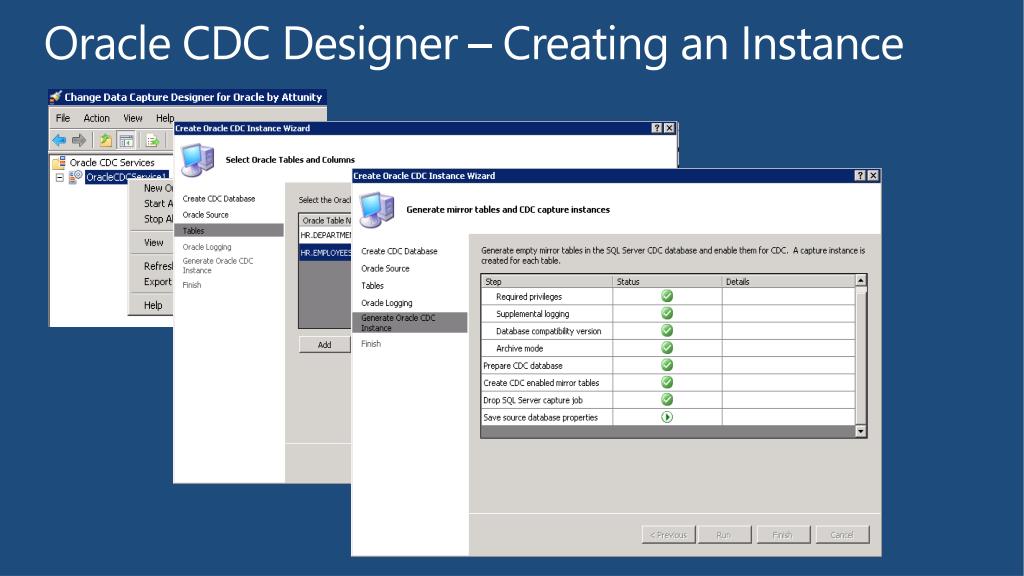Click the Cancel button in the wizard
1024x576 pixels.
click(842, 535)
